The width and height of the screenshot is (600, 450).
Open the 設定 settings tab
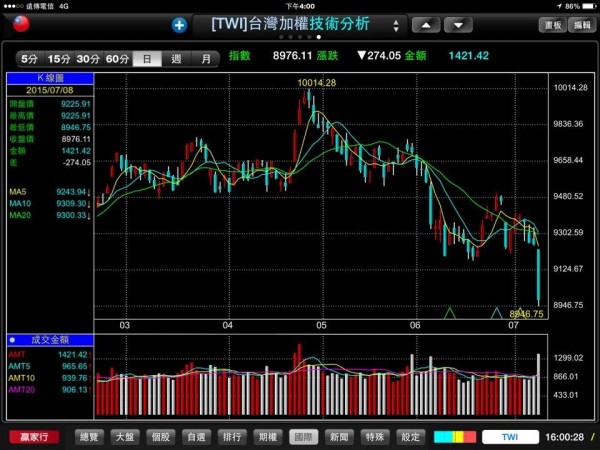(411, 437)
